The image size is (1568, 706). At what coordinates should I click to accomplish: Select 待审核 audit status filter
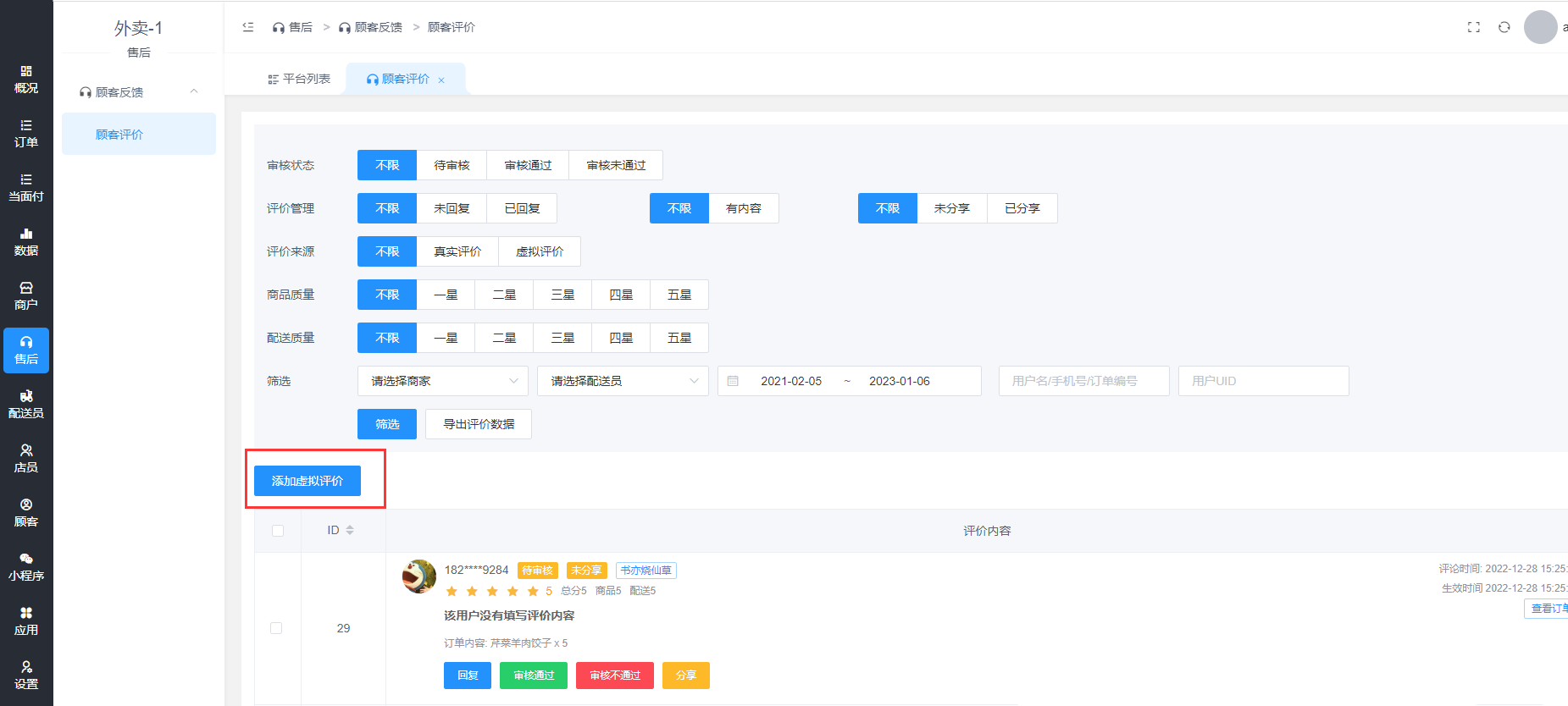(x=452, y=165)
